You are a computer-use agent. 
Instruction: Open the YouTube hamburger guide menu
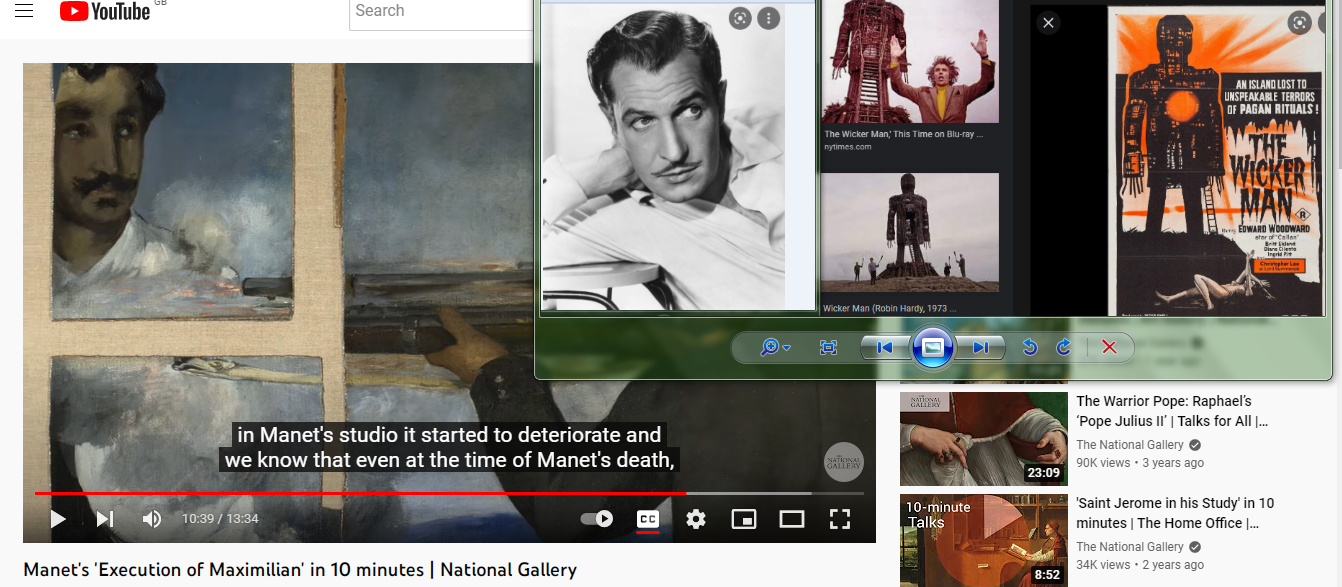pos(24,11)
